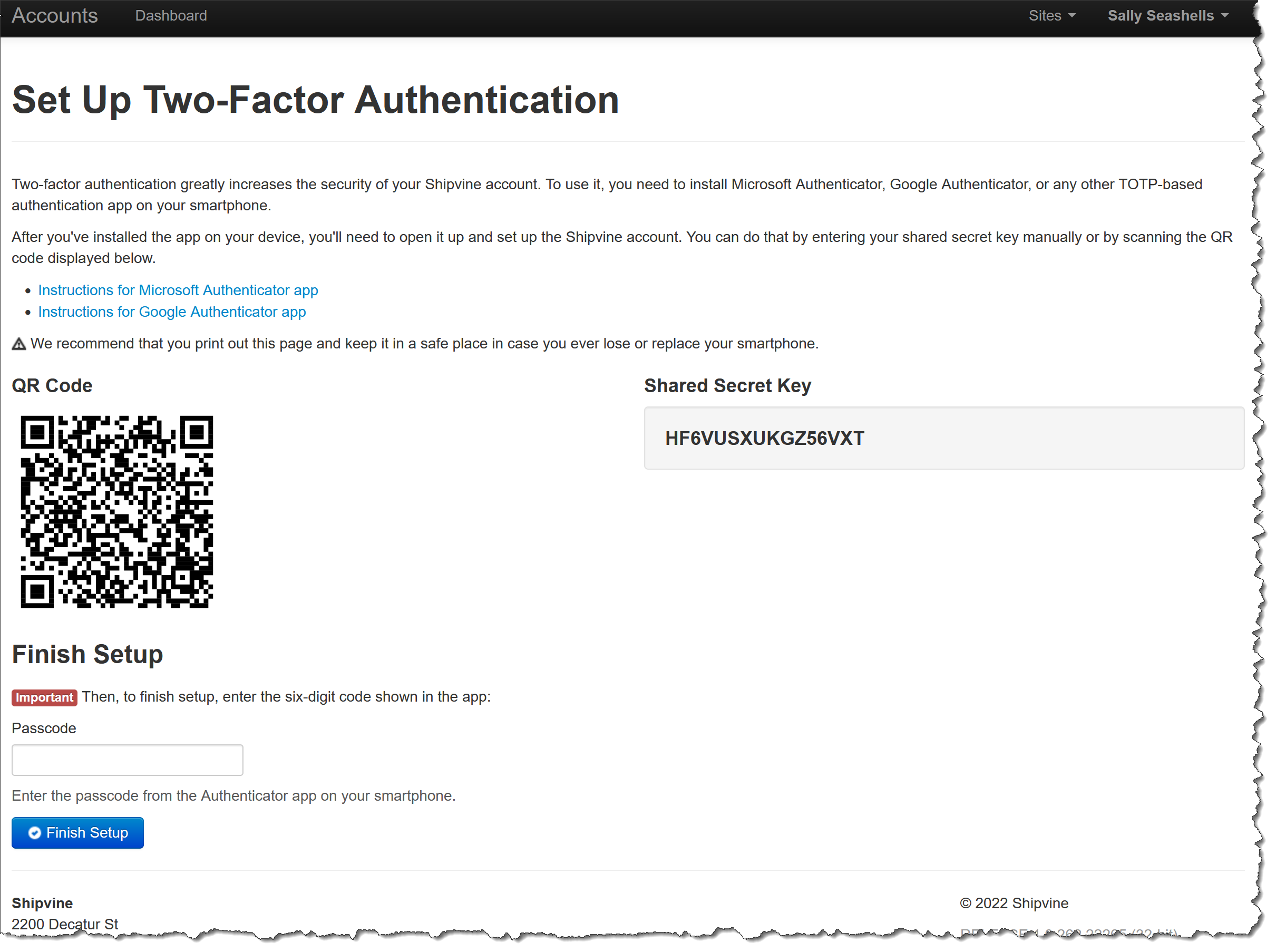
Task: Click the 2022 Shipvine copyright text
Action: click(x=1014, y=903)
